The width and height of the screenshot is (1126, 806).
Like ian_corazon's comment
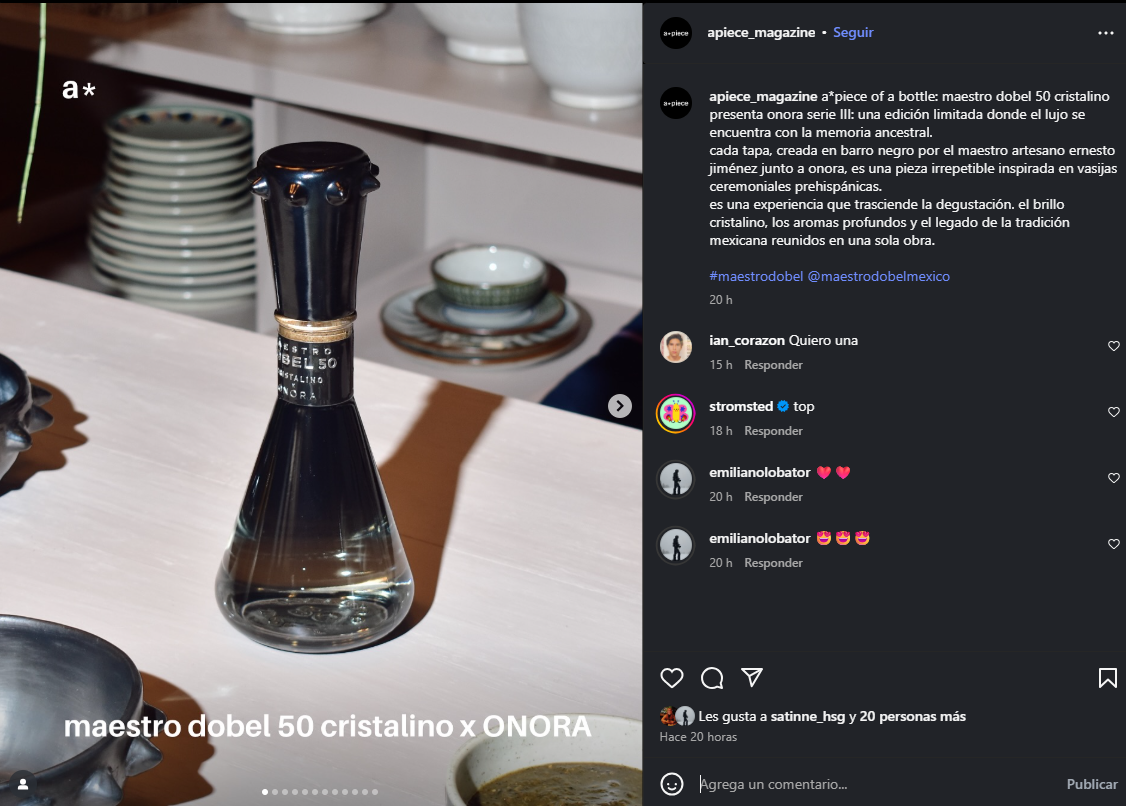(x=1113, y=346)
